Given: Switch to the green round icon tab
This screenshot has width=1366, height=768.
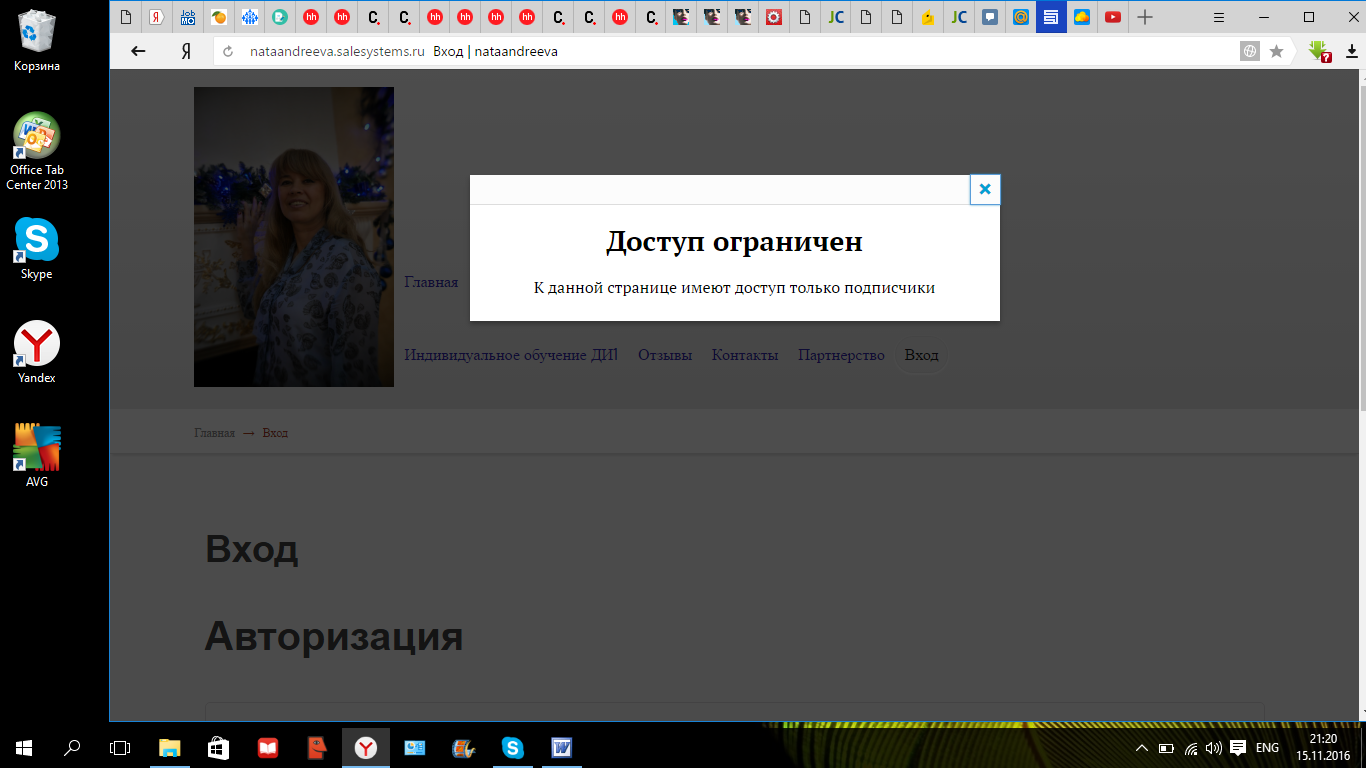Looking at the screenshot, I should point(280,17).
